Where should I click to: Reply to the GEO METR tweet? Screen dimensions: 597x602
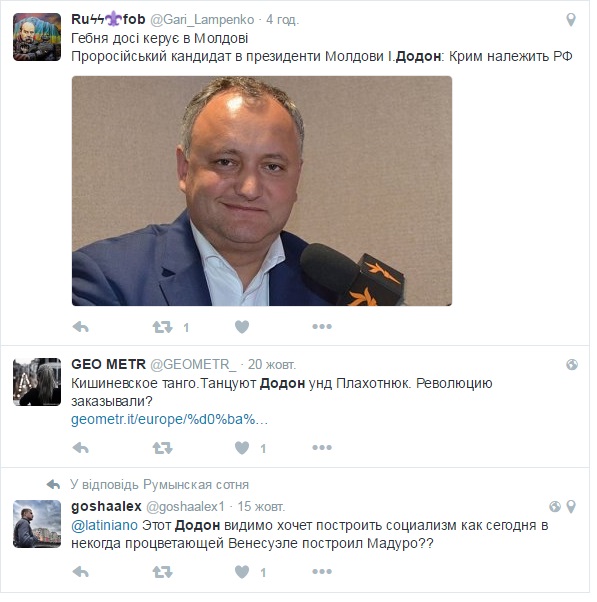pyautogui.click(x=81, y=448)
